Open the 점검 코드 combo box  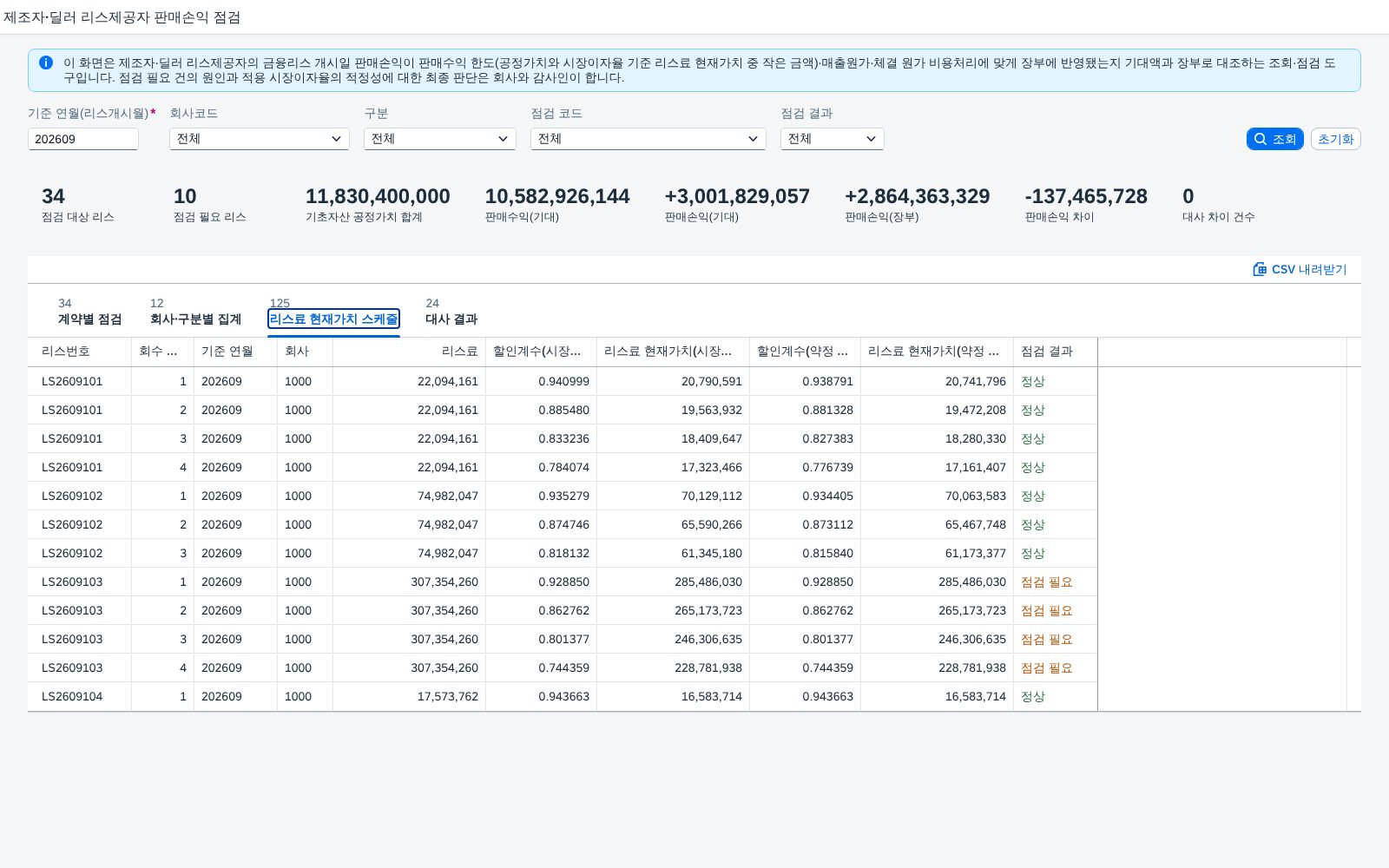click(x=648, y=139)
